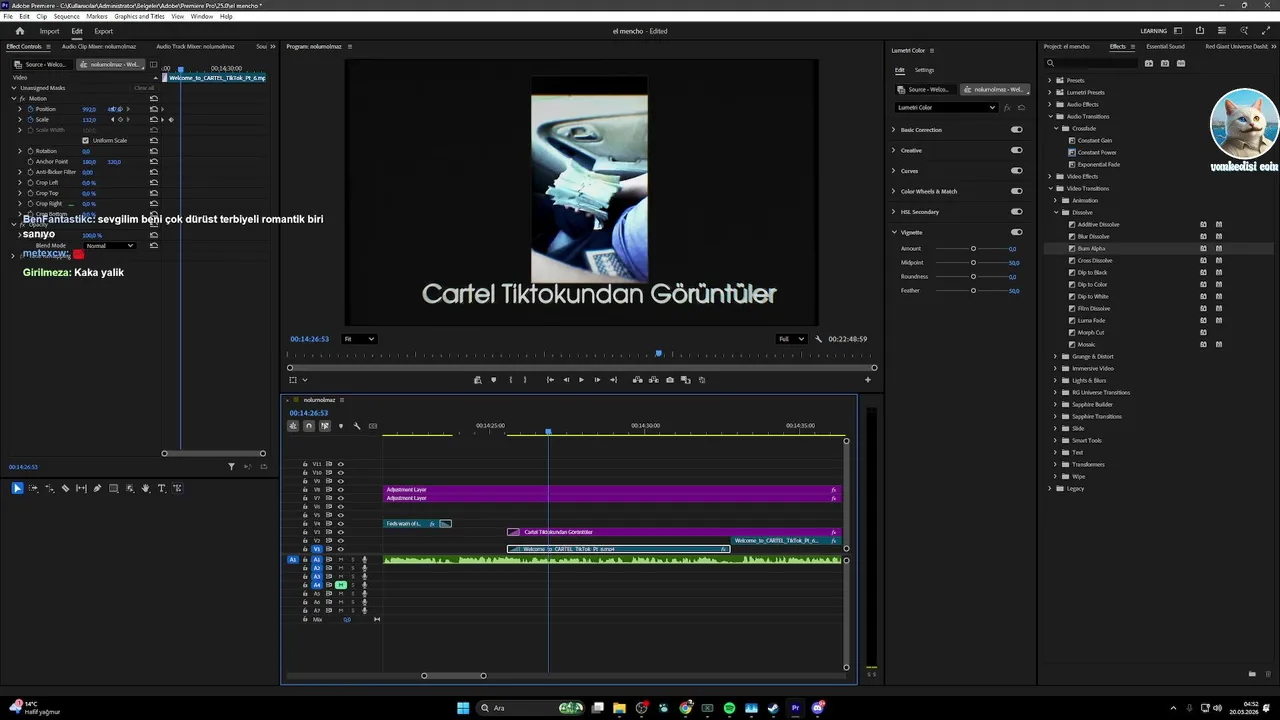The height and width of the screenshot is (720, 1280).
Task: Adjust Vignette Amount slider
Action: pos(973,248)
